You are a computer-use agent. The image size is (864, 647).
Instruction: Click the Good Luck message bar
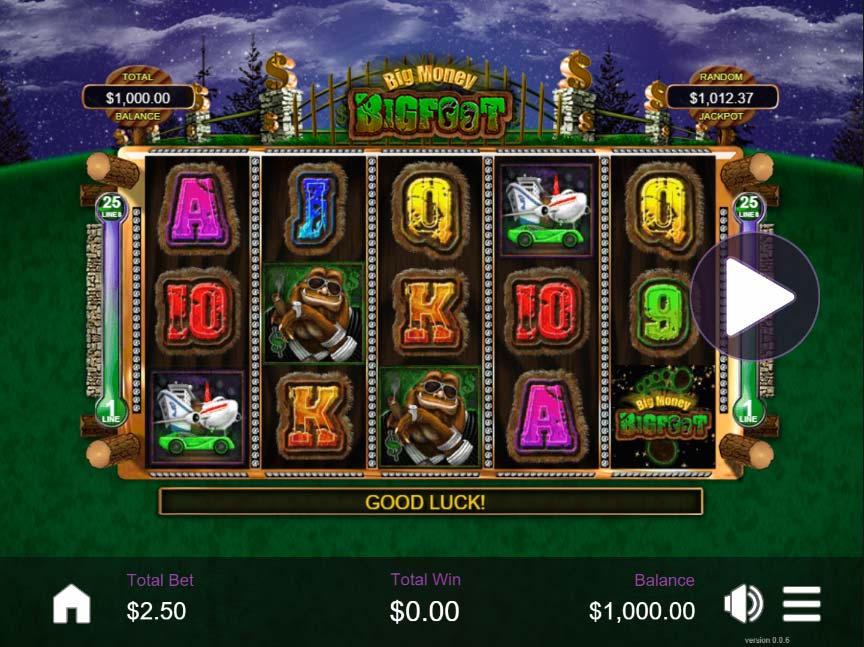[430, 502]
